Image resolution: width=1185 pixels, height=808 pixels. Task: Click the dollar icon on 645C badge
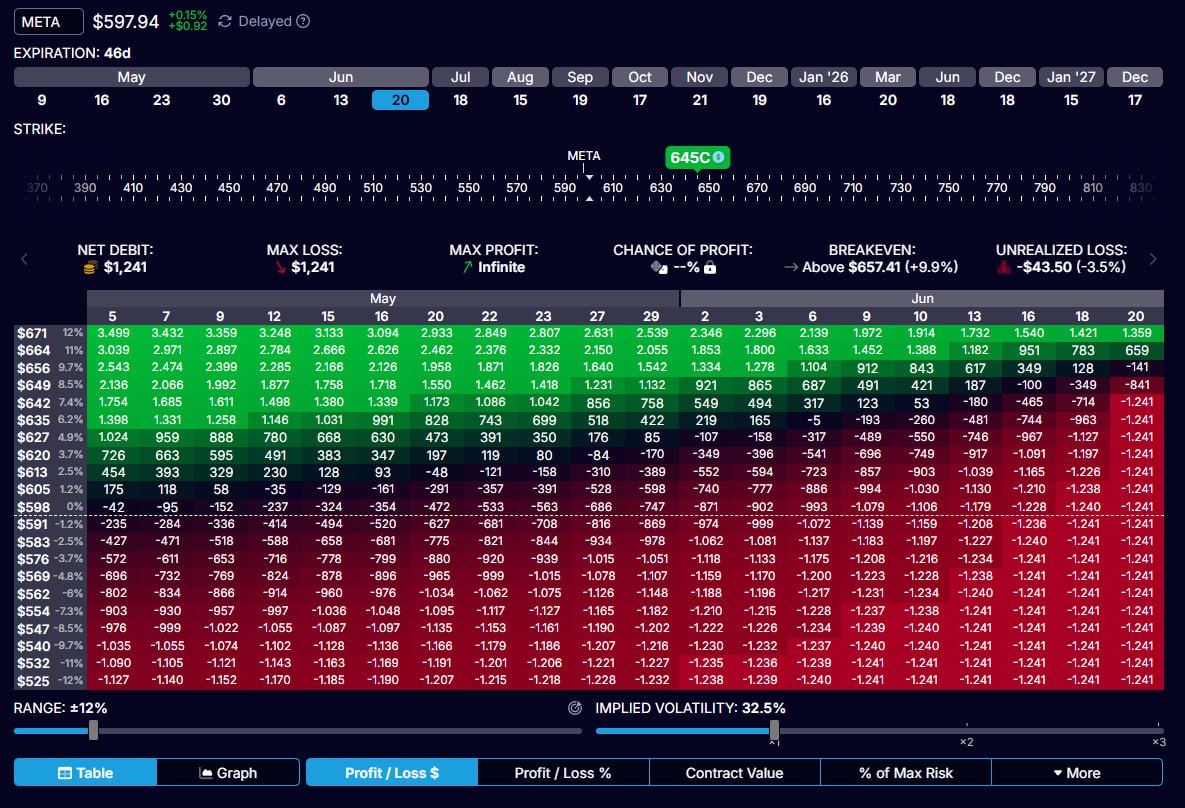718,157
